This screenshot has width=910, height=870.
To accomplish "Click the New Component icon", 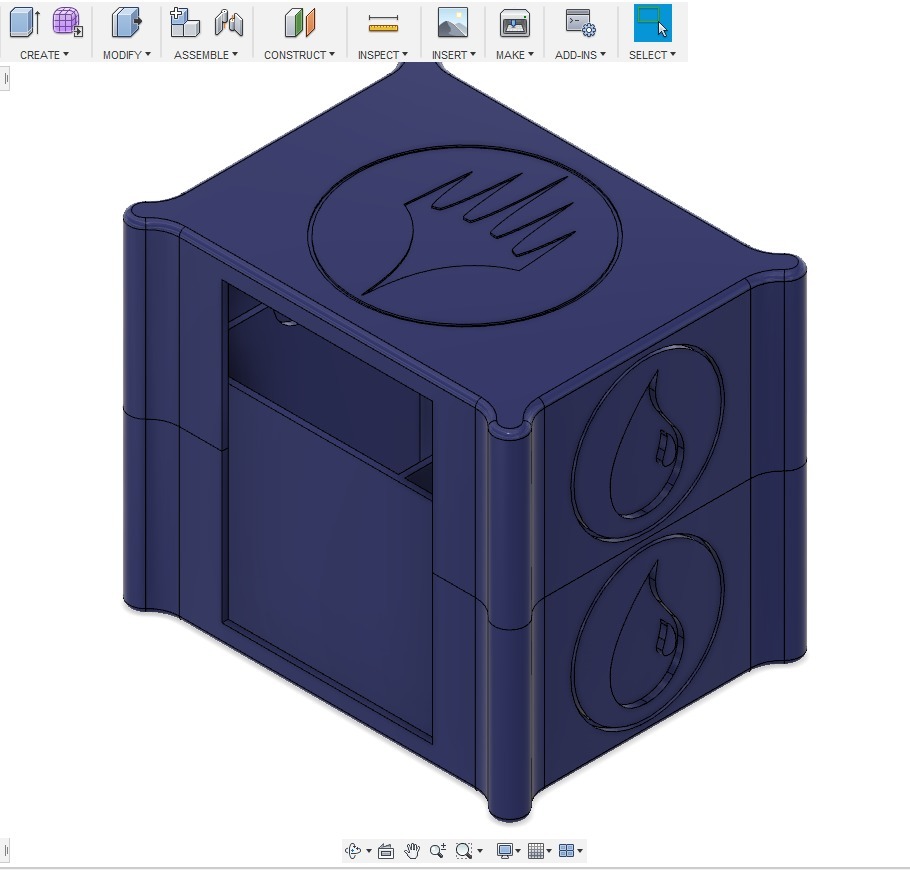I will click(x=185, y=22).
